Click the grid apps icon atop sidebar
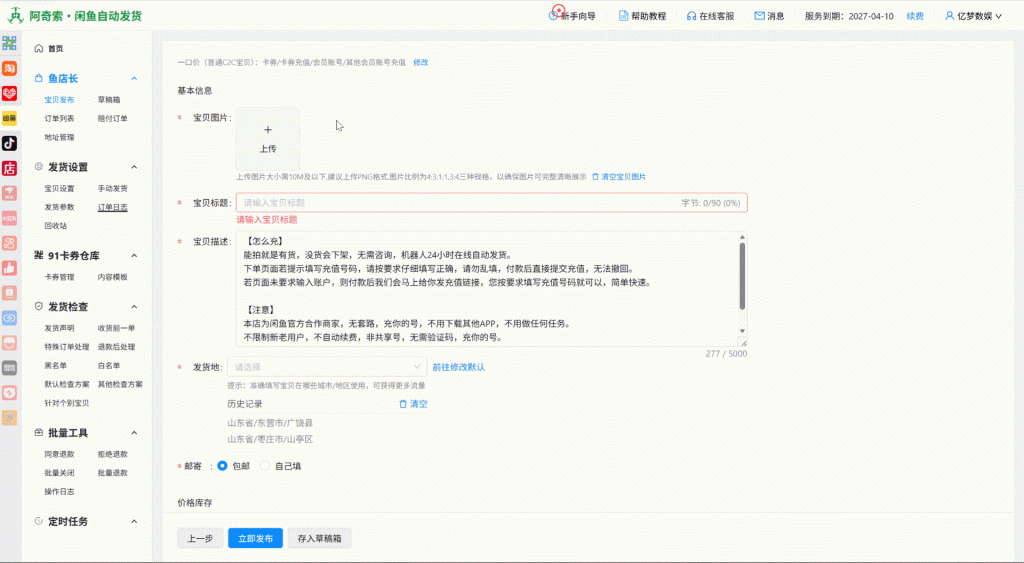 pos(9,44)
